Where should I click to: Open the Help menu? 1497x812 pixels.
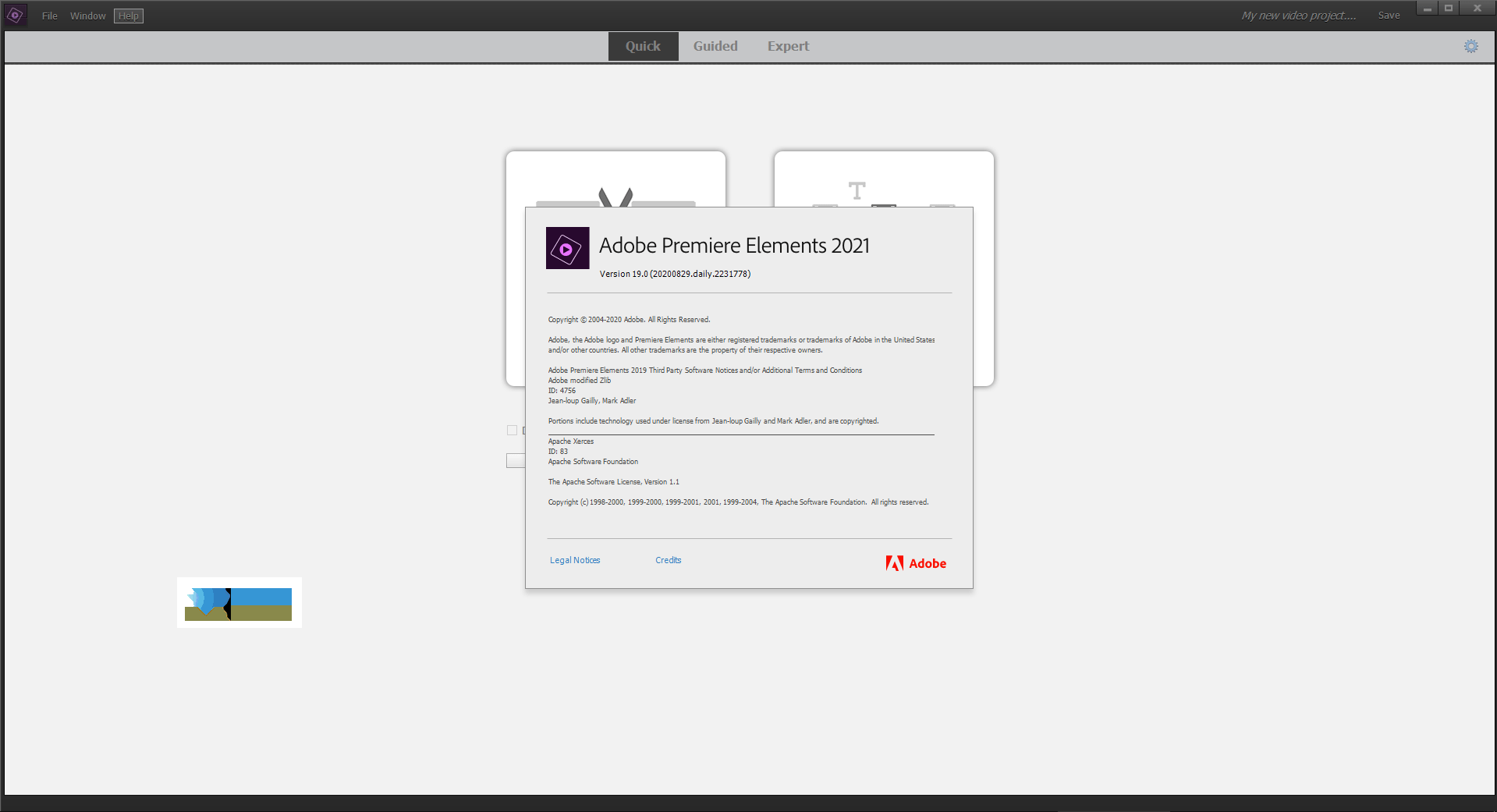(129, 16)
